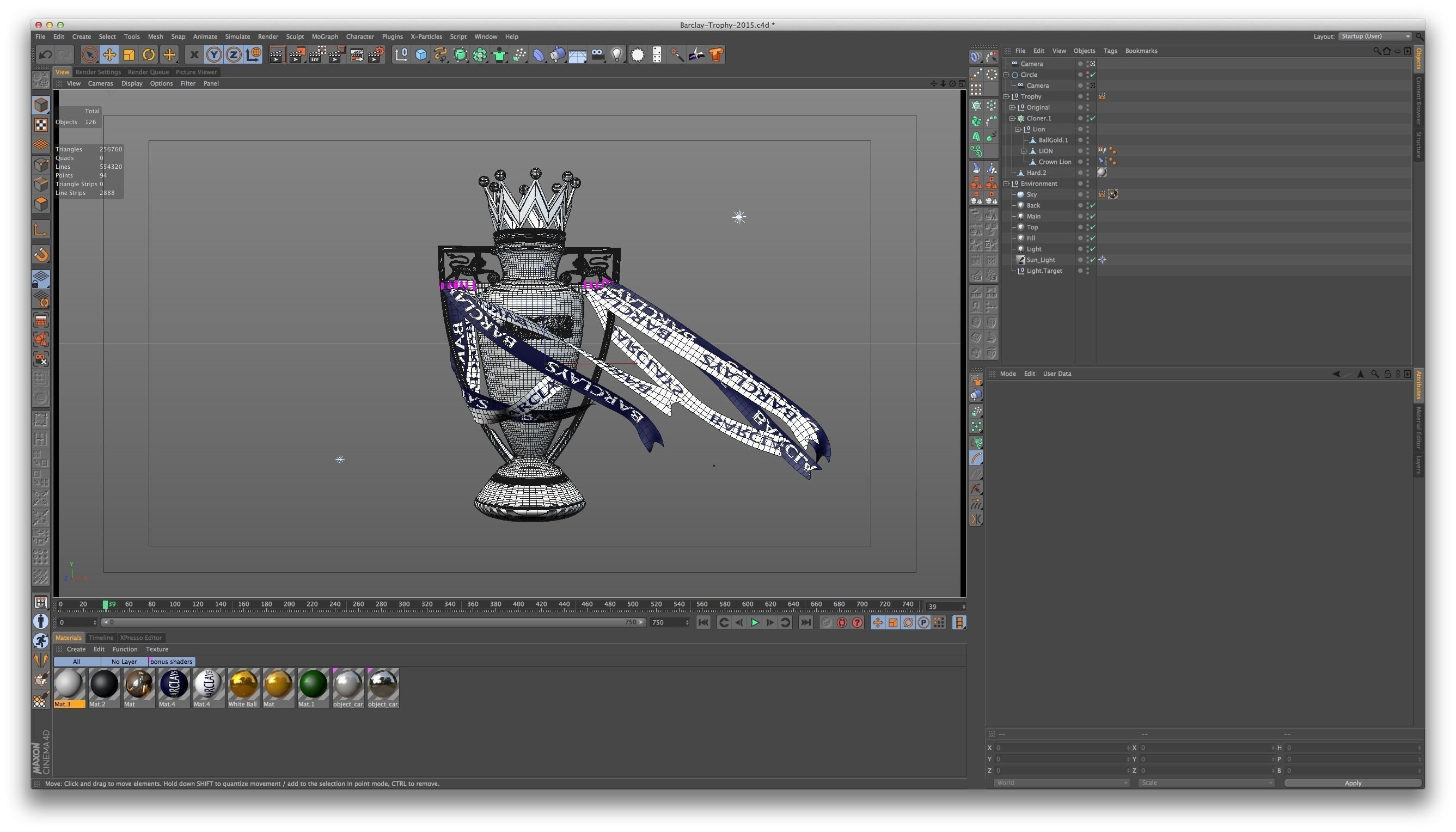
Task: Open the Timeline tab
Action: point(101,638)
